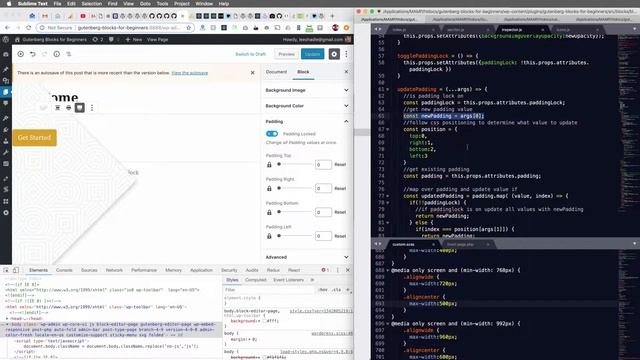Switch to Block tab in sidebar

pos(303,72)
